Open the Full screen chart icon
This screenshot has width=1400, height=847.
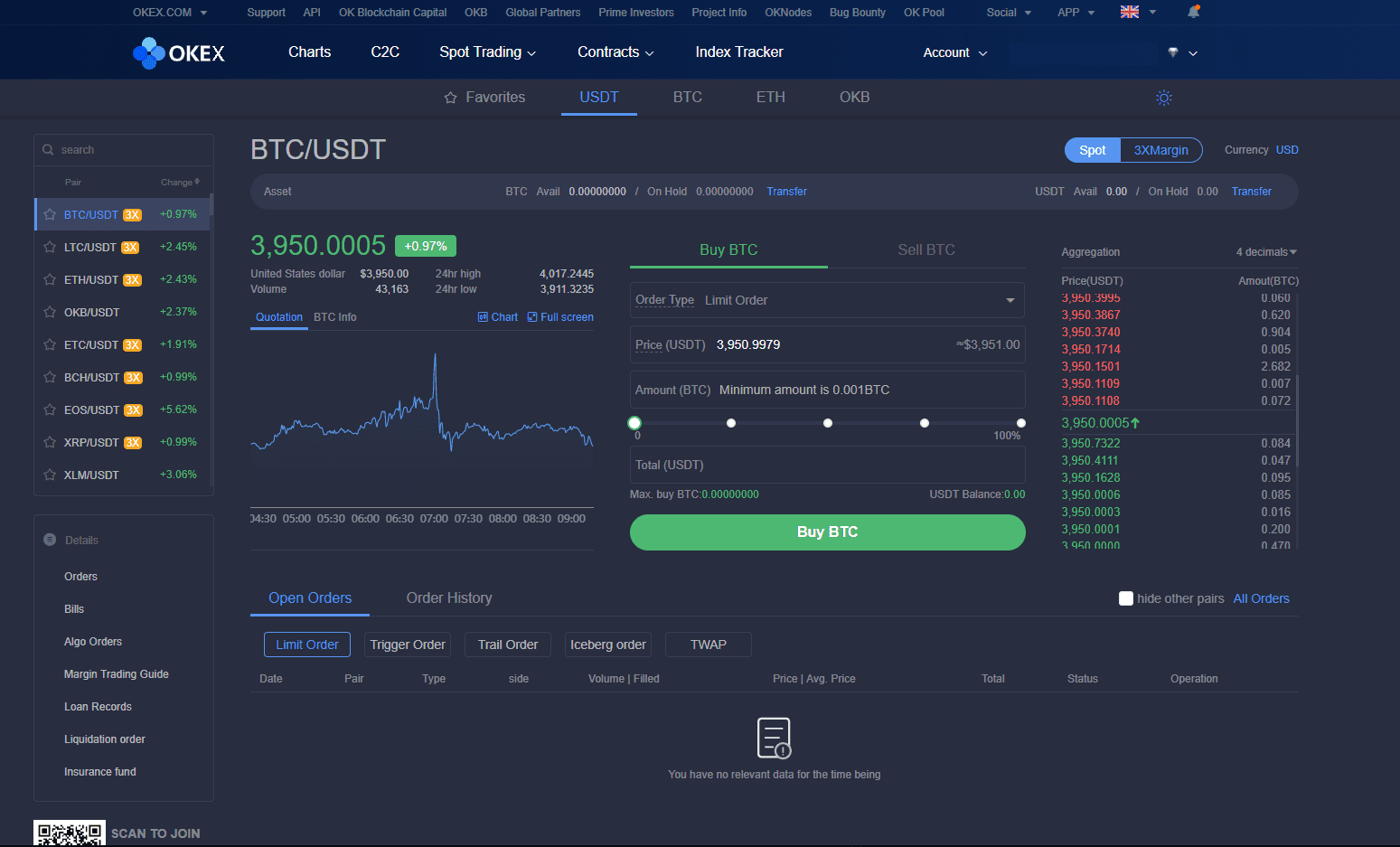560,317
